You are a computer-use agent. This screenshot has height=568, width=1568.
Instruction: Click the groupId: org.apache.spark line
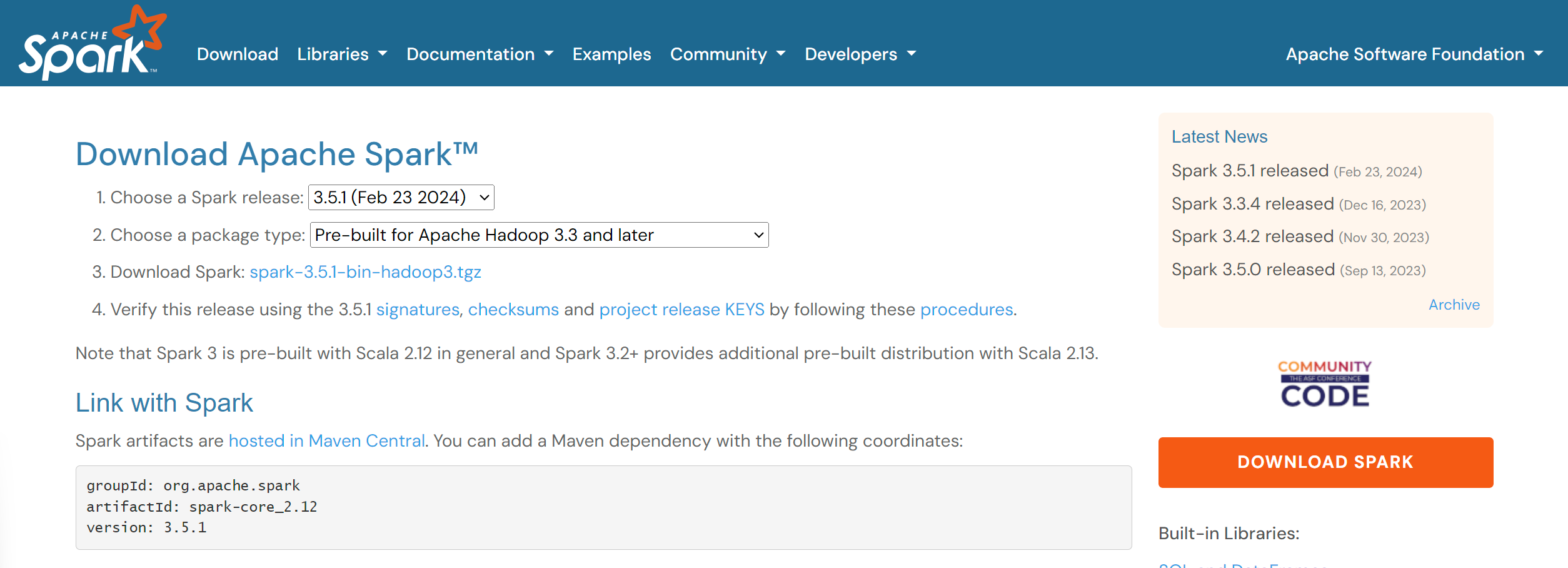(193, 485)
